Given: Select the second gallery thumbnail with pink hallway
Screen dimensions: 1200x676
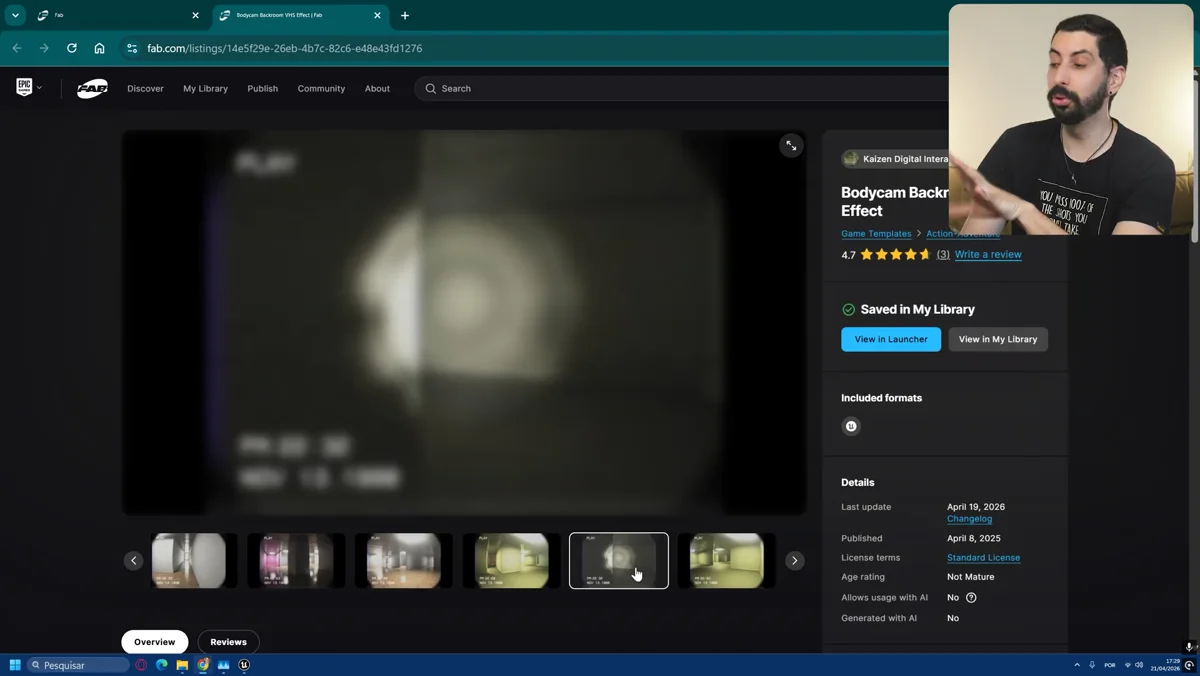Looking at the screenshot, I should tap(296, 560).
